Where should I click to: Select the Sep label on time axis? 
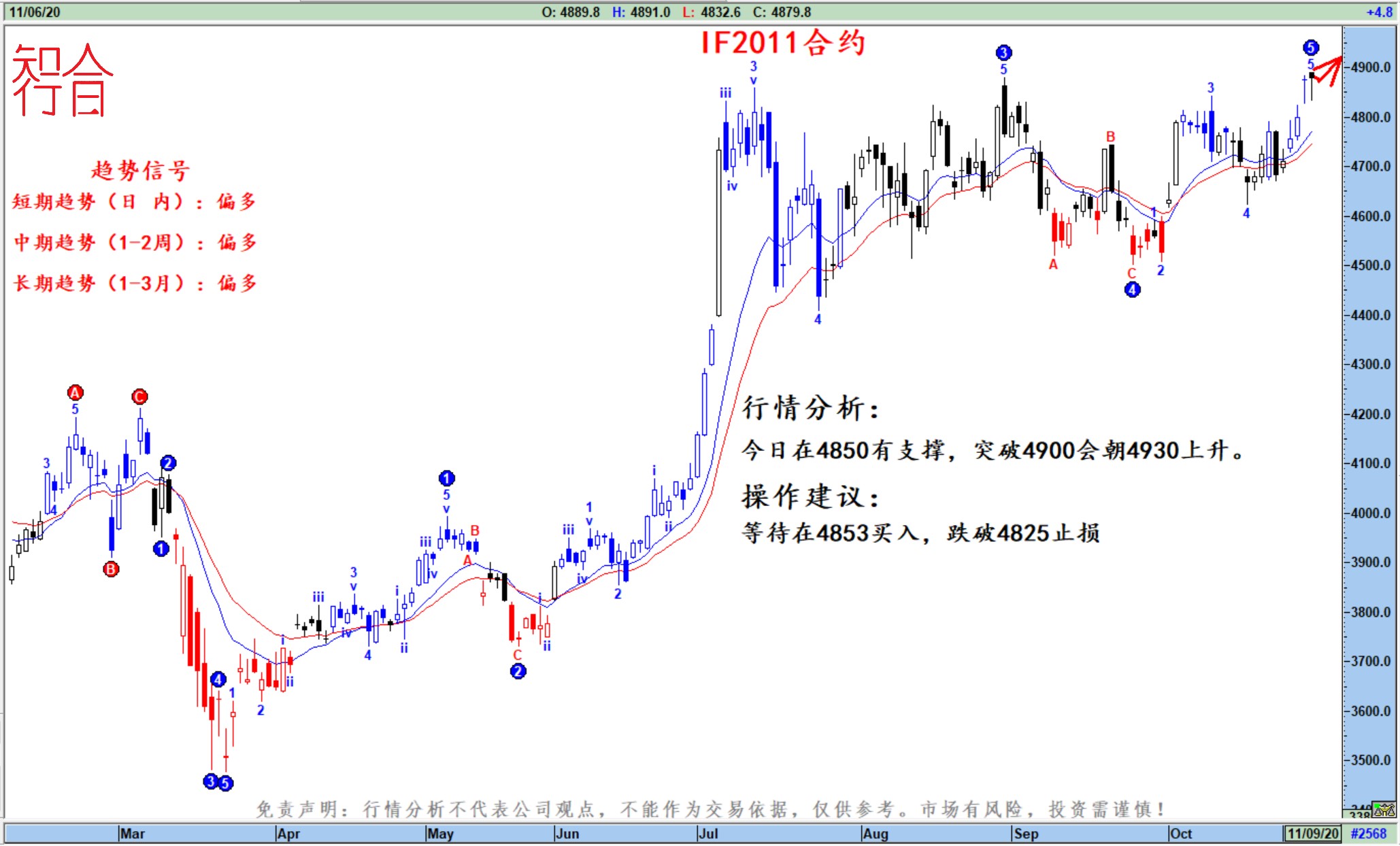tap(1026, 834)
